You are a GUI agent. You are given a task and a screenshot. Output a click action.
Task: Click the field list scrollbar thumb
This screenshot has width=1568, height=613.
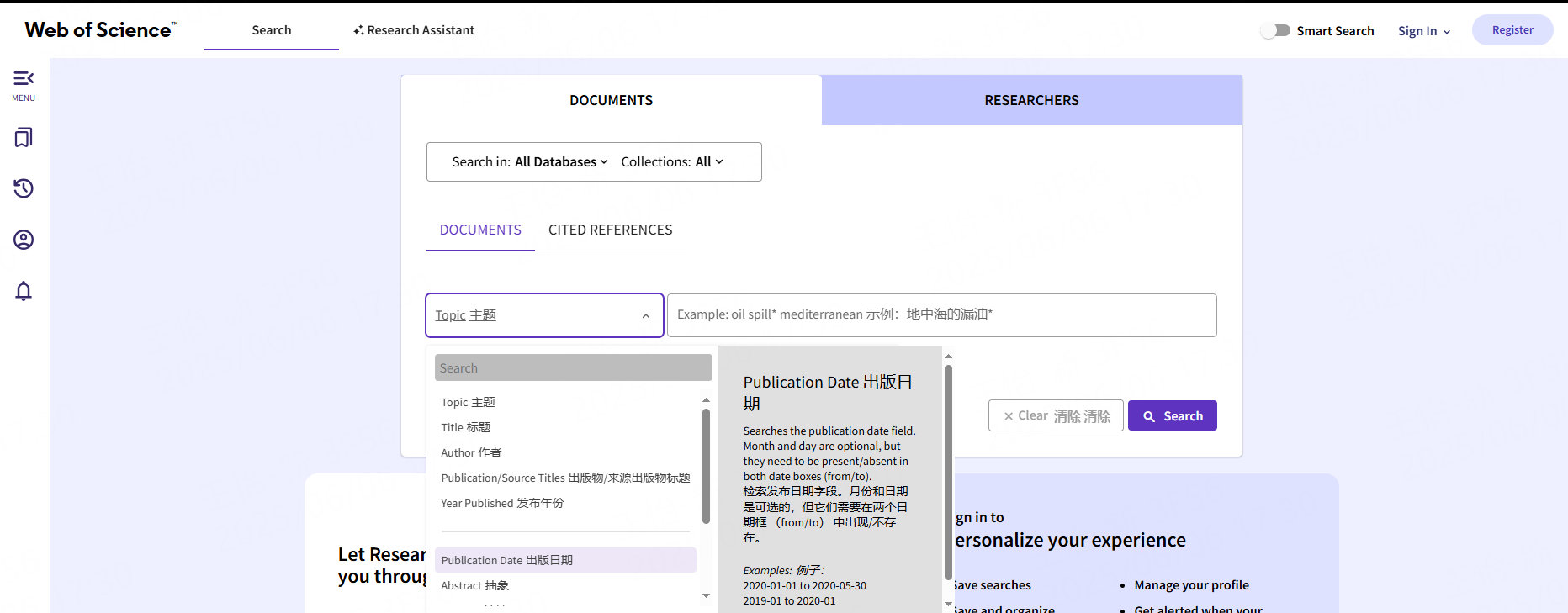point(706,465)
